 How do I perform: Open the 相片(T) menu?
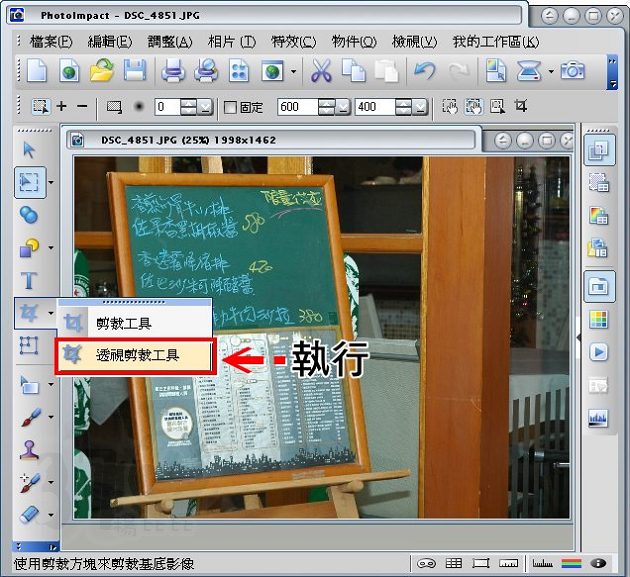[x=231, y=41]
